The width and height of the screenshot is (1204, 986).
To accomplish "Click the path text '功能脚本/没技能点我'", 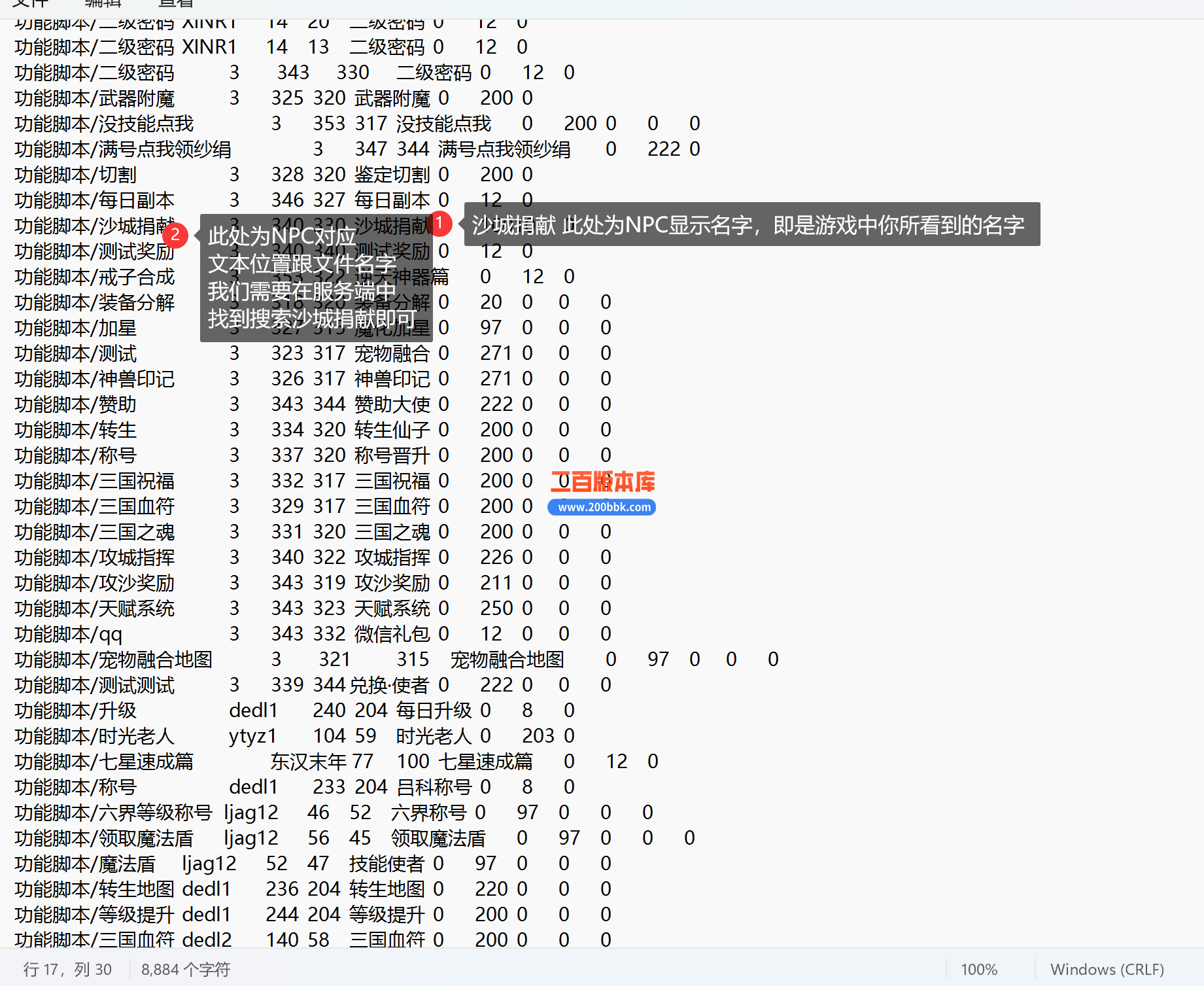I will click(105, 124).
